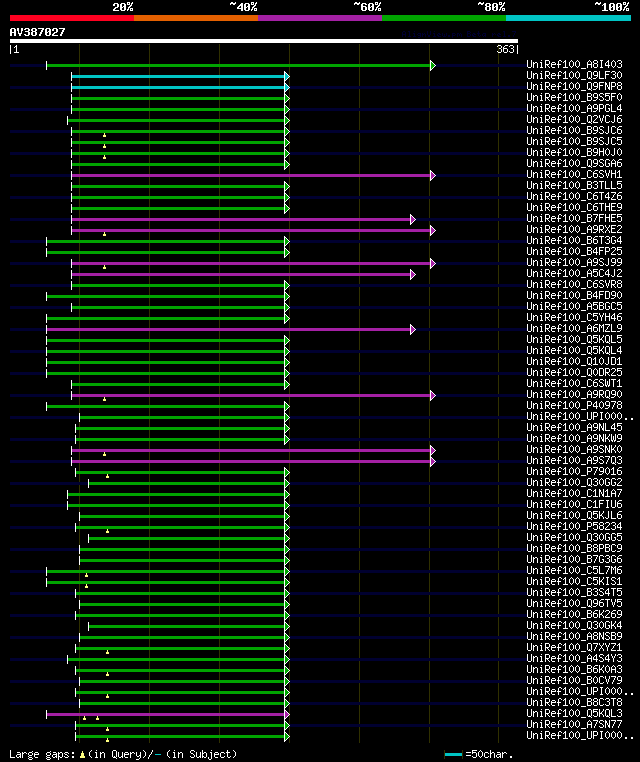Viewport: 640px width, 762px height.
Task: Click the yellow gap marker under UniRef100_A9RQ90 bar
Action: (104, 399)
